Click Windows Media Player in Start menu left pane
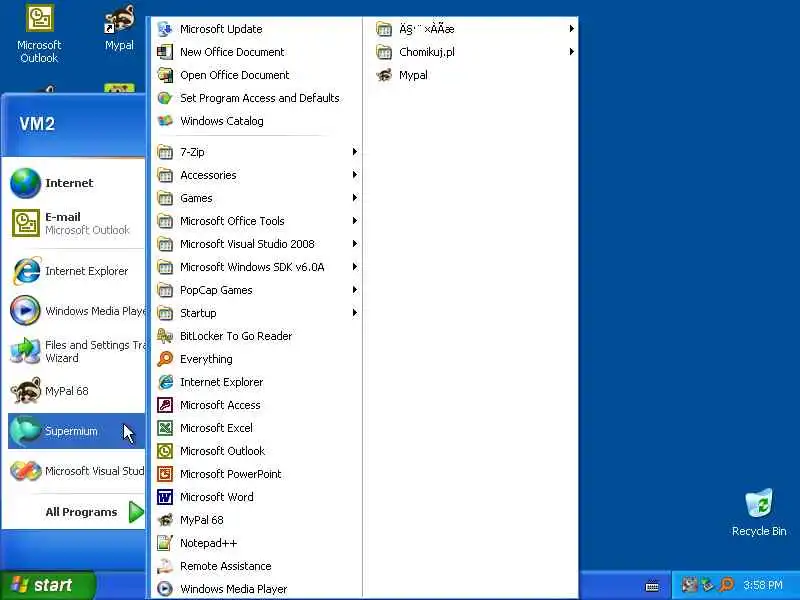 coord(77,311)
